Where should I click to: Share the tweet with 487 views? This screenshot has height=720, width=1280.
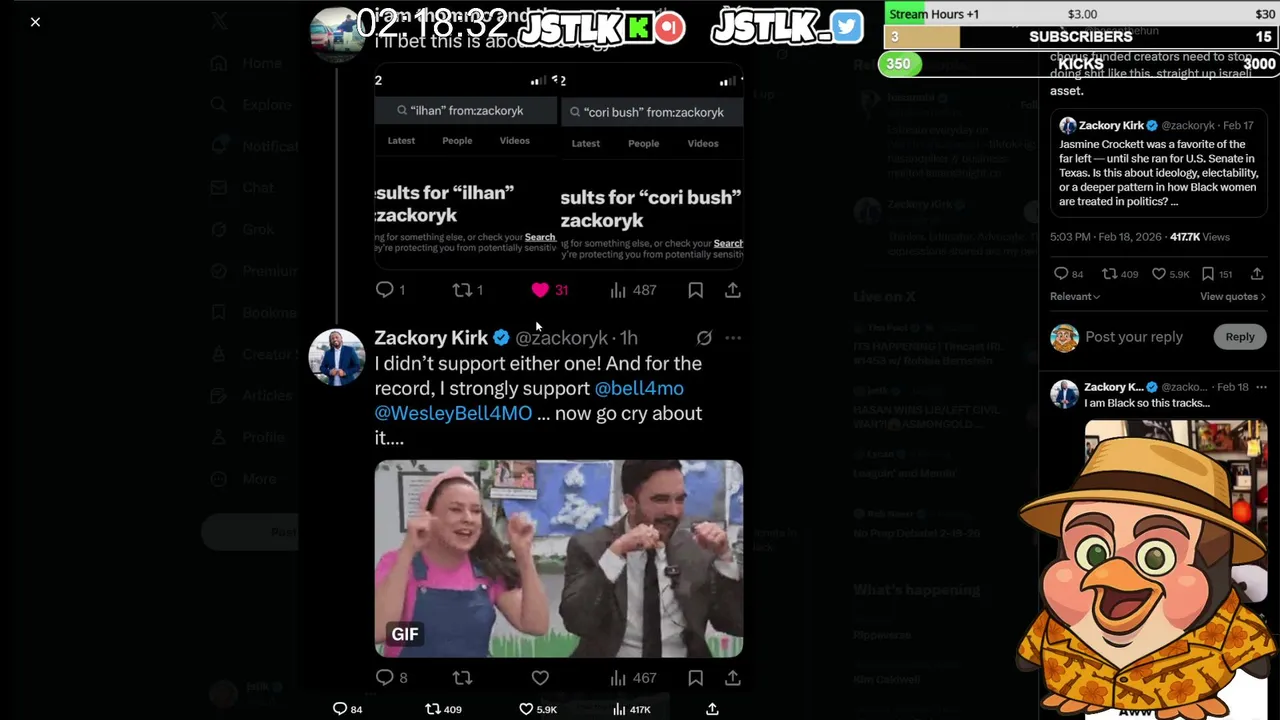[x=733, y=290]
